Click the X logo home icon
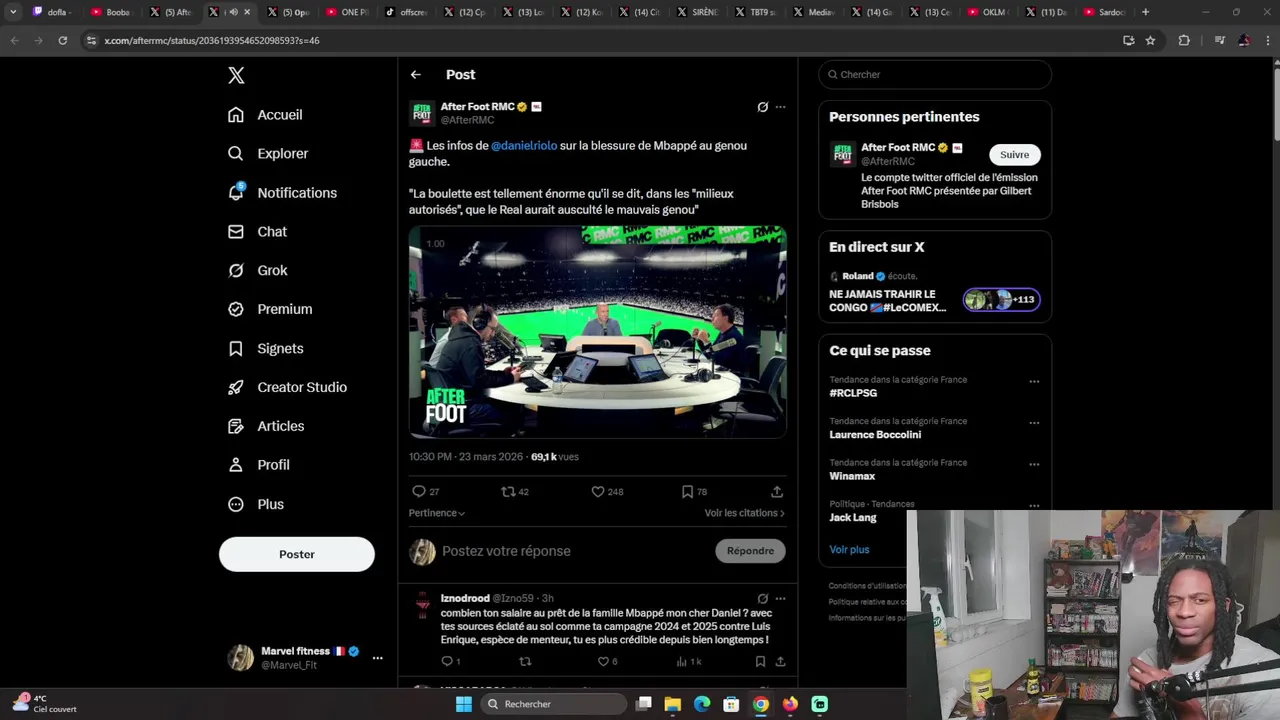This screenshot has height=720, width=1280. [x=236, y=75]
